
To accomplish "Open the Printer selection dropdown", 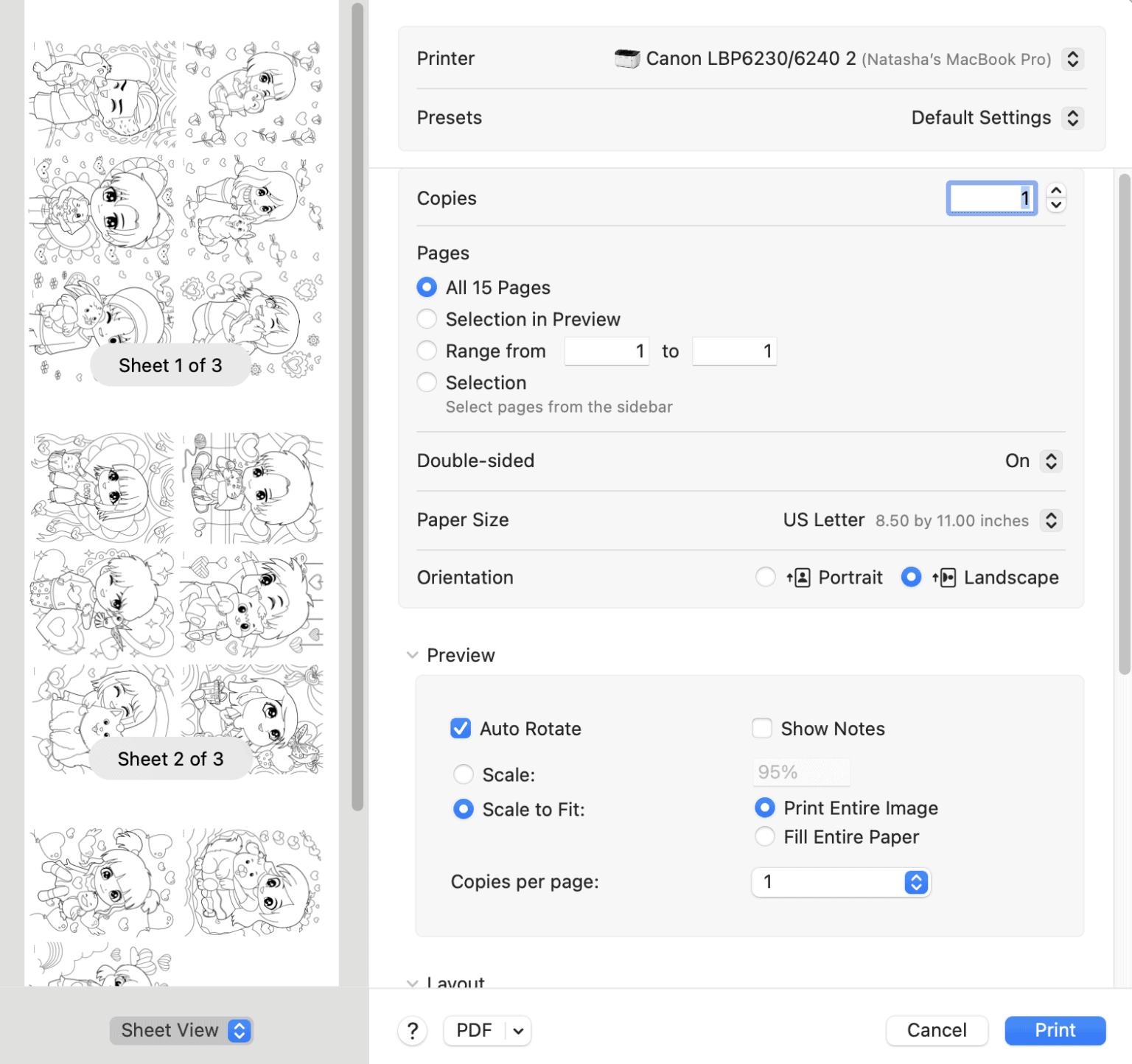I will click(x=1073, y=59).
